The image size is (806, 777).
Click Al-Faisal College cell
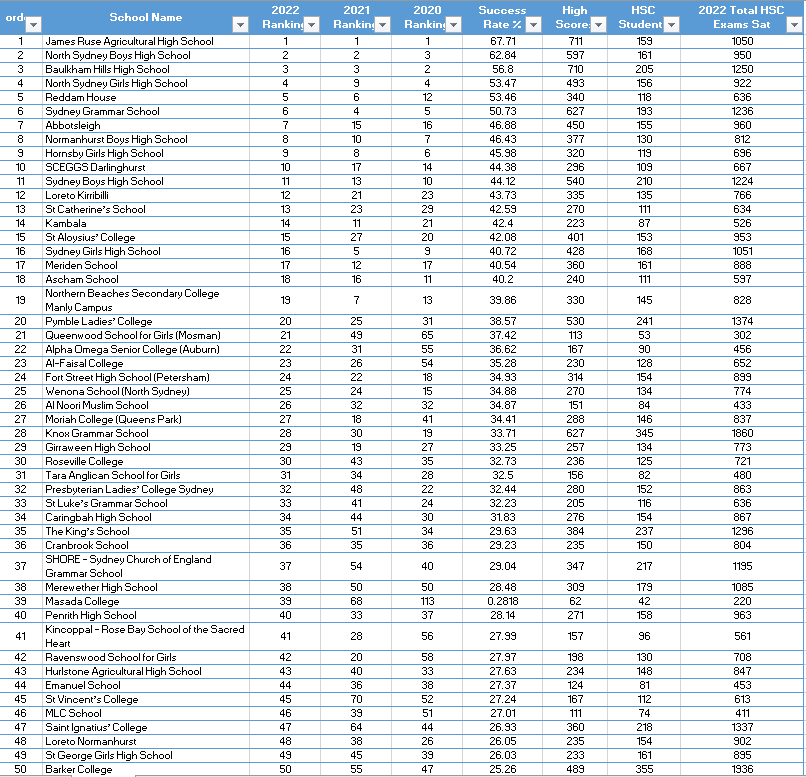point(146,363)
